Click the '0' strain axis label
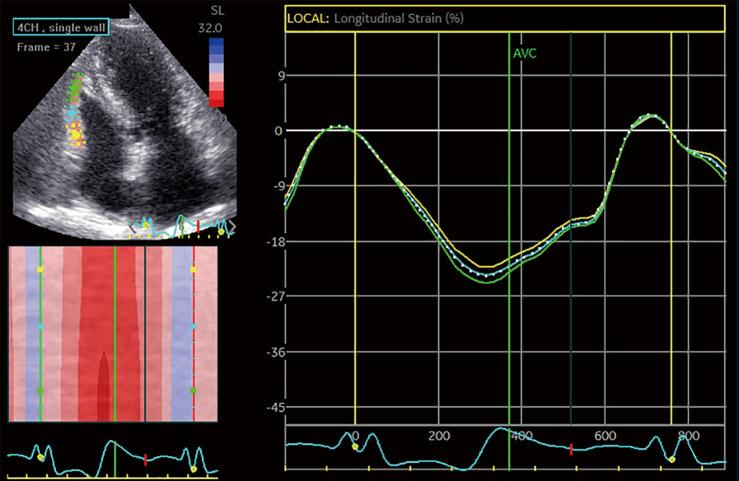 click(x=279, y=130)
